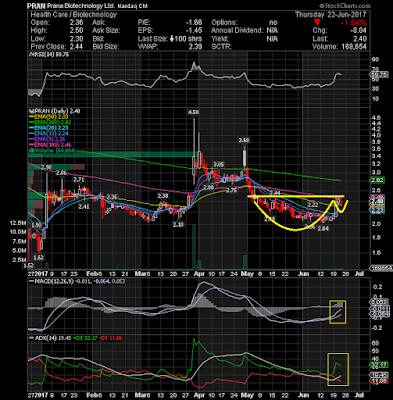
Task: Click the EMA(50) 2.33 legend entry
Action: point(50,117)
